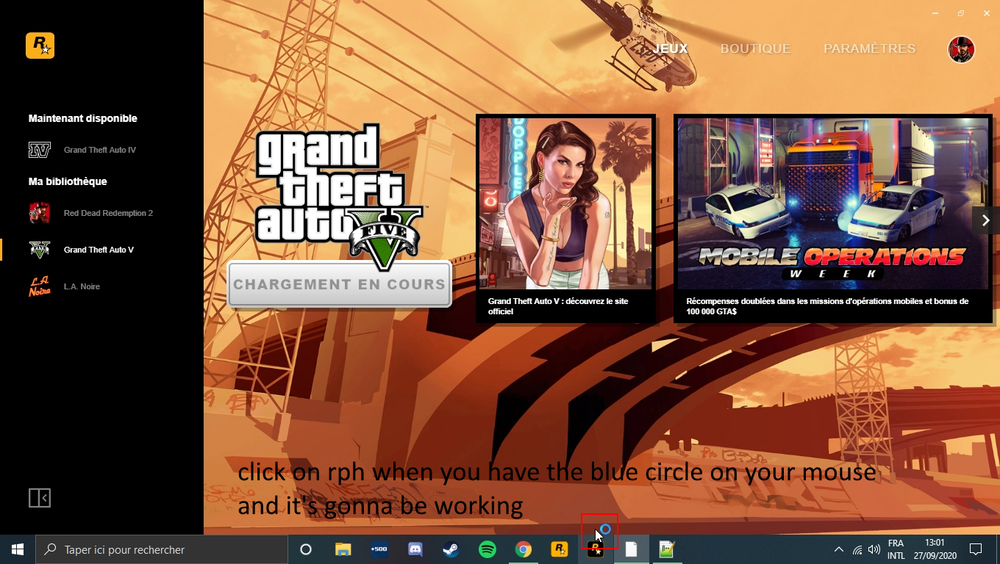Restore the Rockstar Launcher window size
The width and height of the screenshot is (1000, 564).
click(961, 13)
